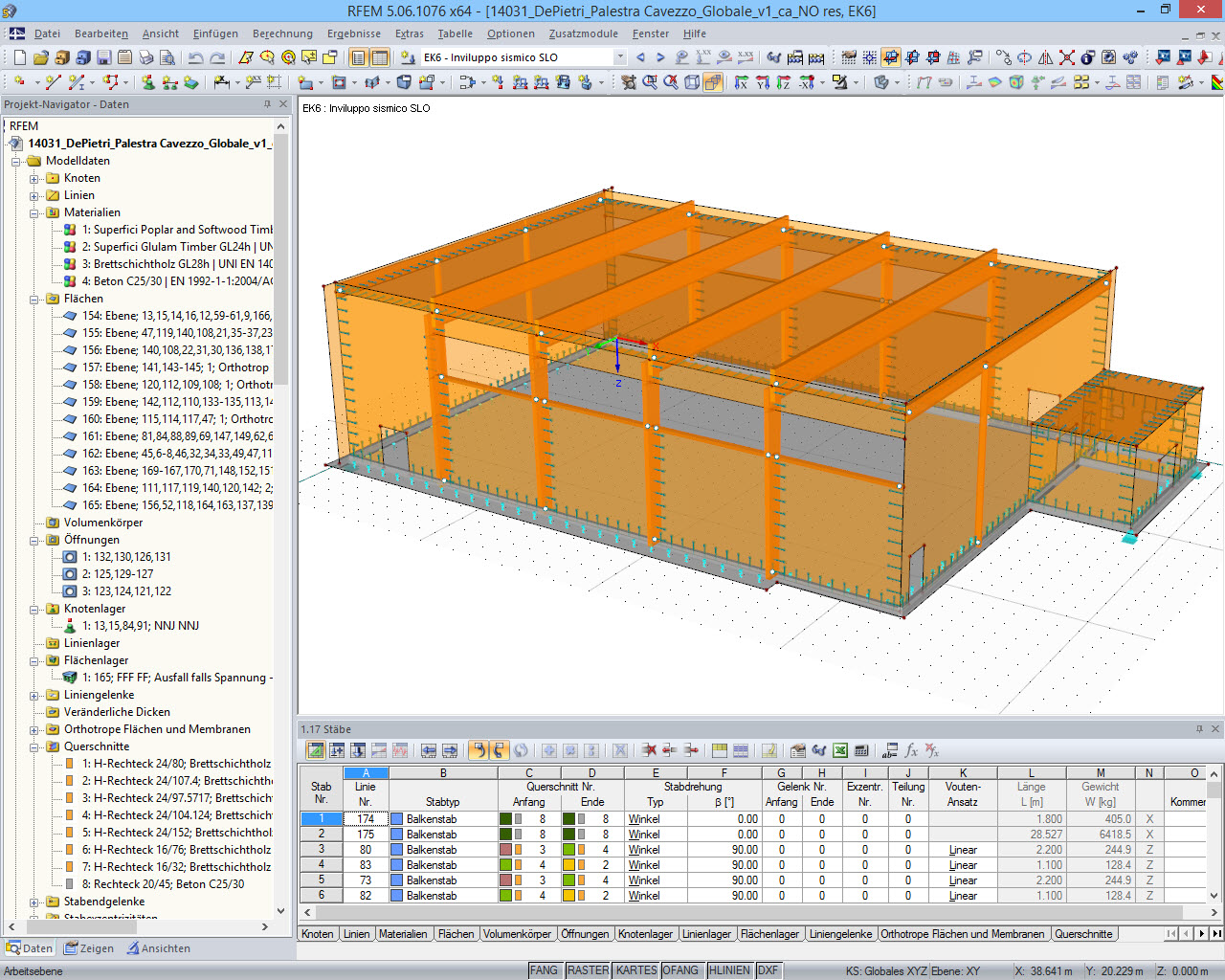The height and width of the screenshot is (980, 1225).
Task: Export the Stäbe table to Excel
Action: click(x=840, y=750)
